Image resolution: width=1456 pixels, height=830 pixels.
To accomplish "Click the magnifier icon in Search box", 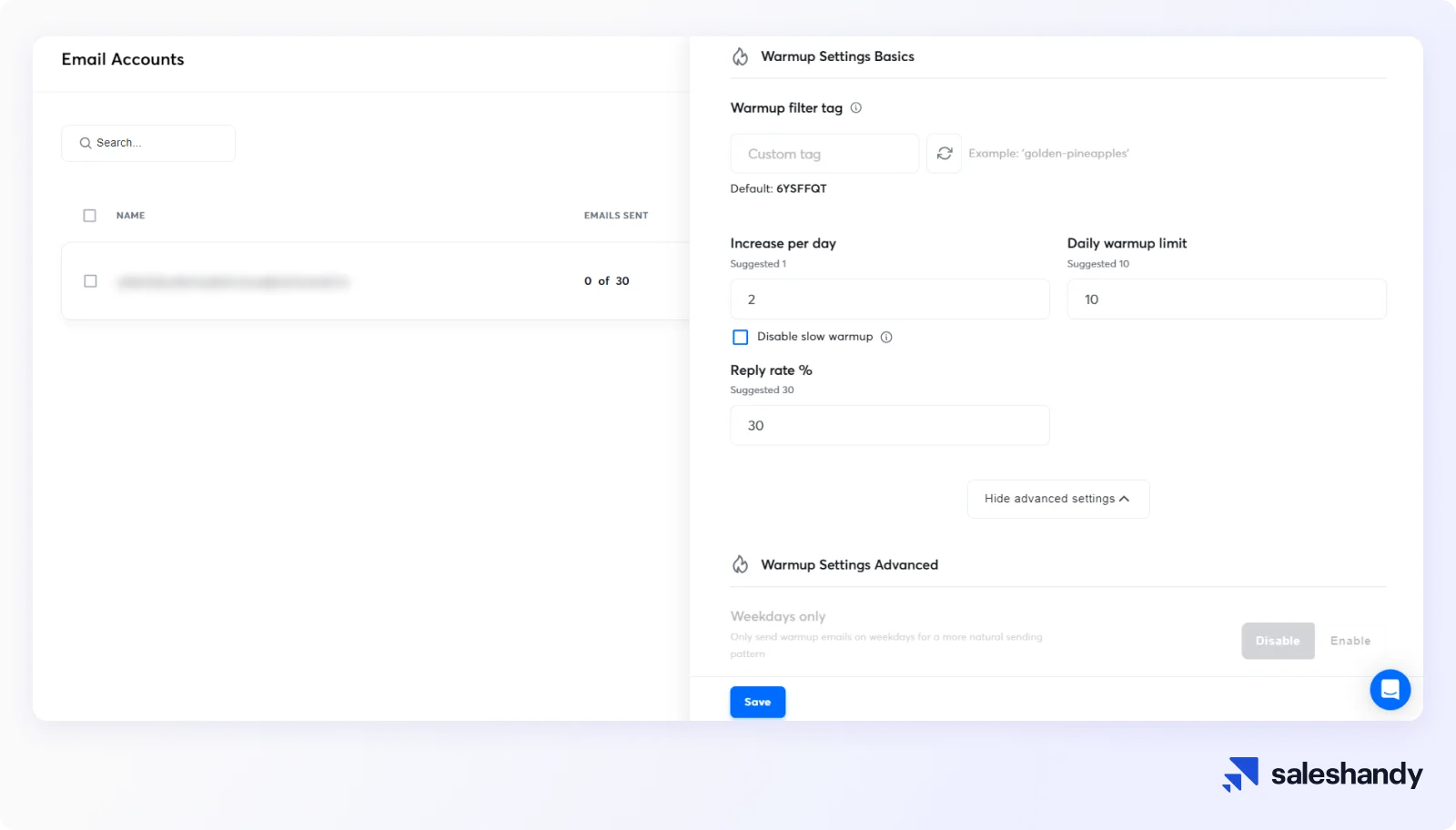I will [86, 143].
